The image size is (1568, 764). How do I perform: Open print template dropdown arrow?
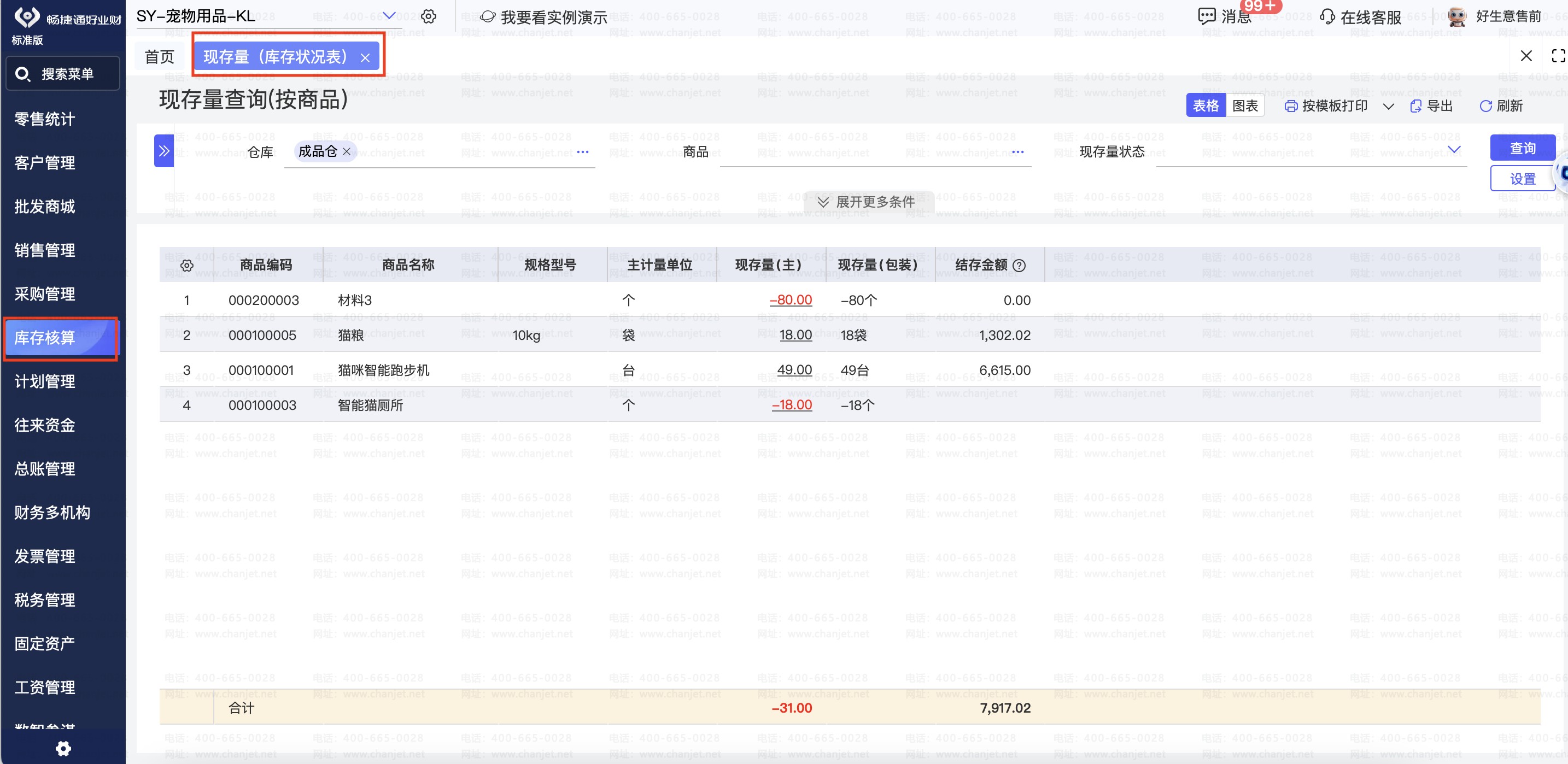click(1389, 107)
